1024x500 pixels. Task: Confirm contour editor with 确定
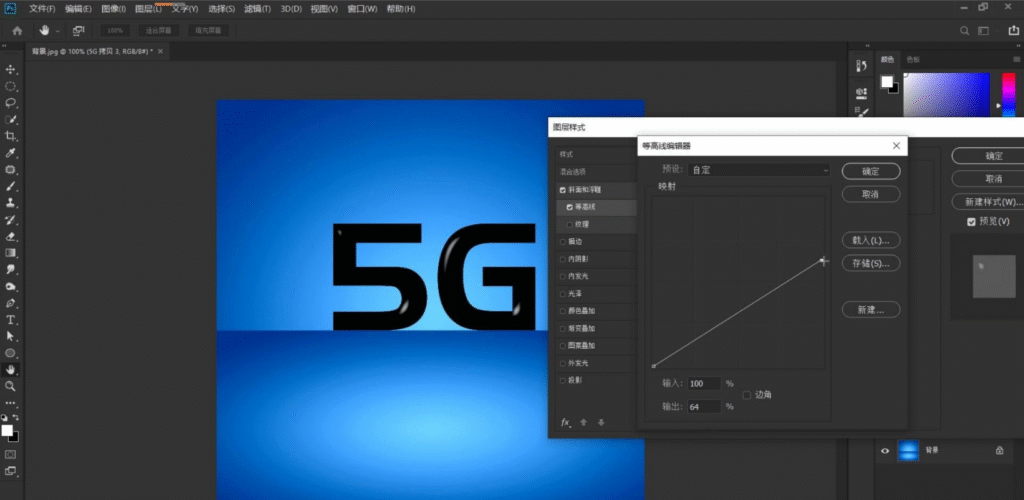[871, 171]
